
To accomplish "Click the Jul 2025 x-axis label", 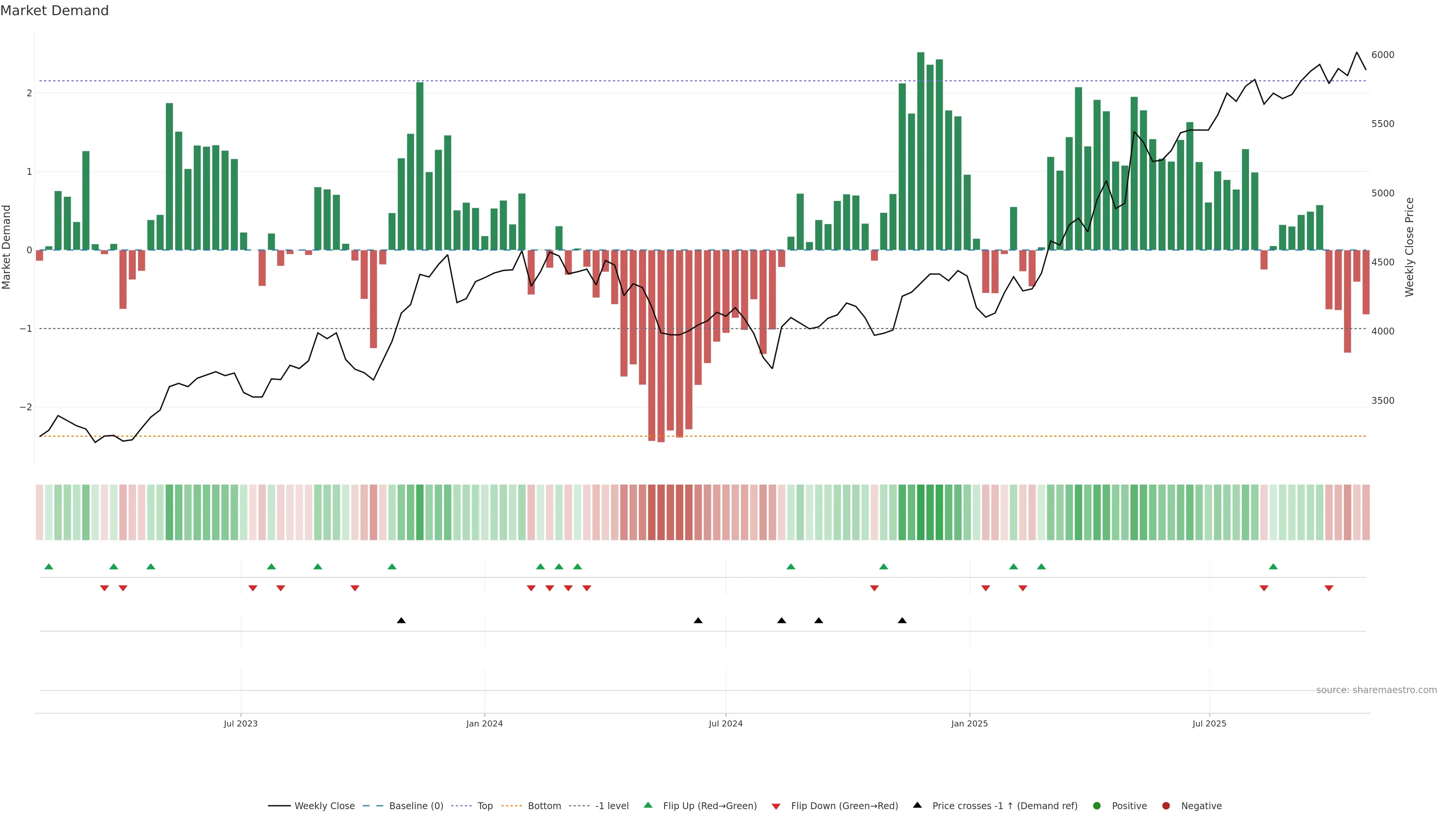I will (x=1209, y=723).
